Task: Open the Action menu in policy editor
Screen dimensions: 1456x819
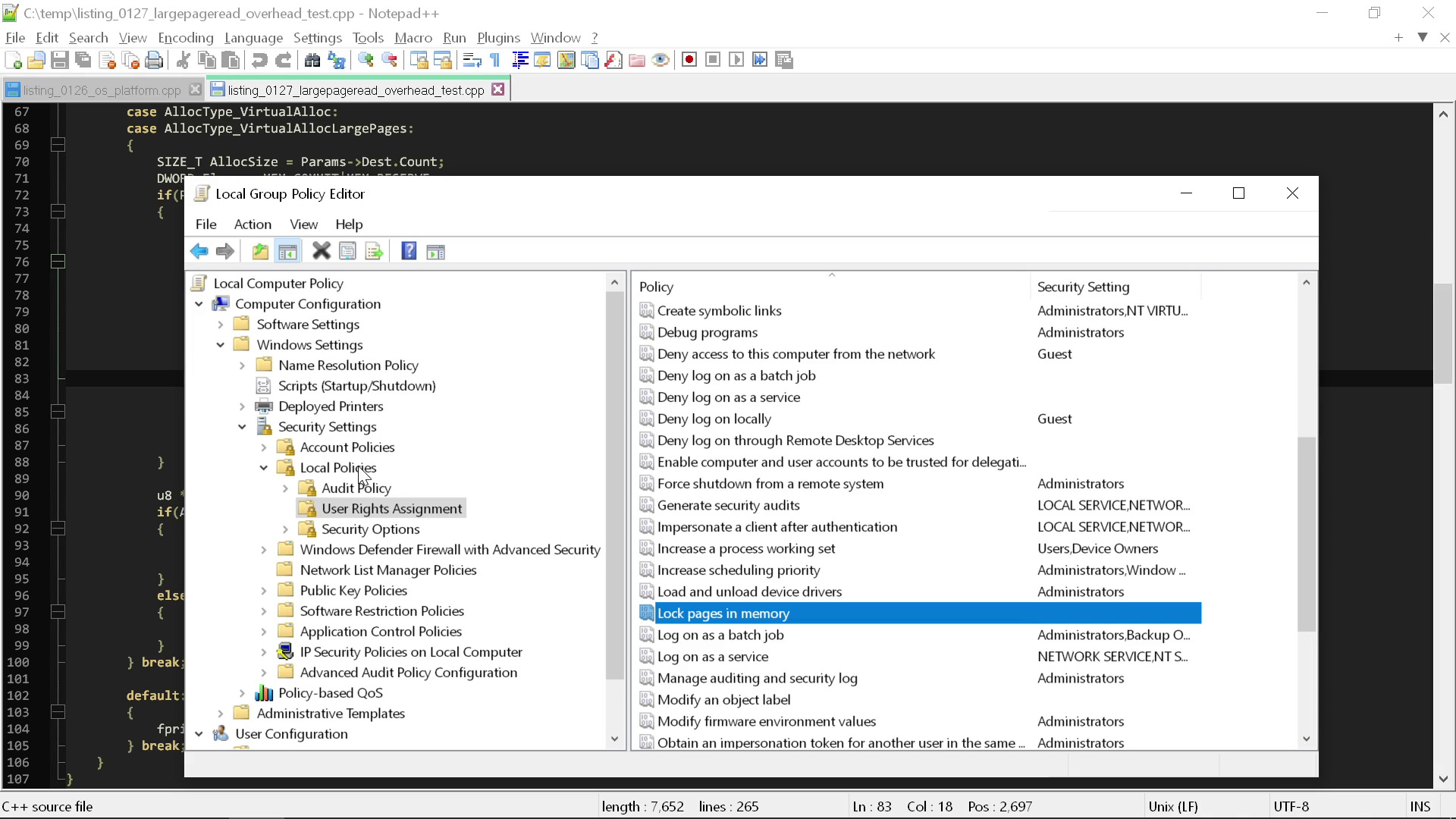Action: [x=252, y=224]
